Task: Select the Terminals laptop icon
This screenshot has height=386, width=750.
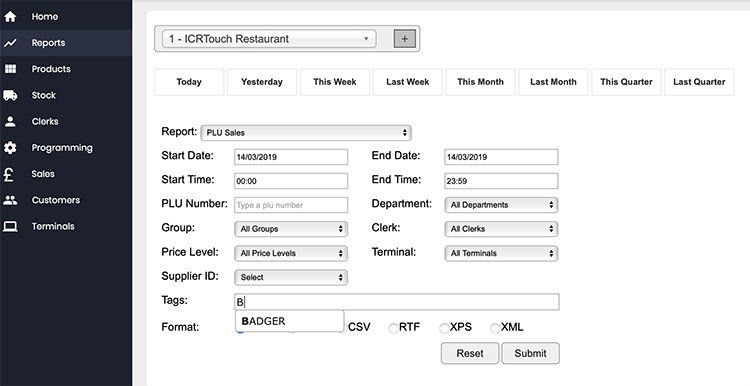Action: point(10,226)
